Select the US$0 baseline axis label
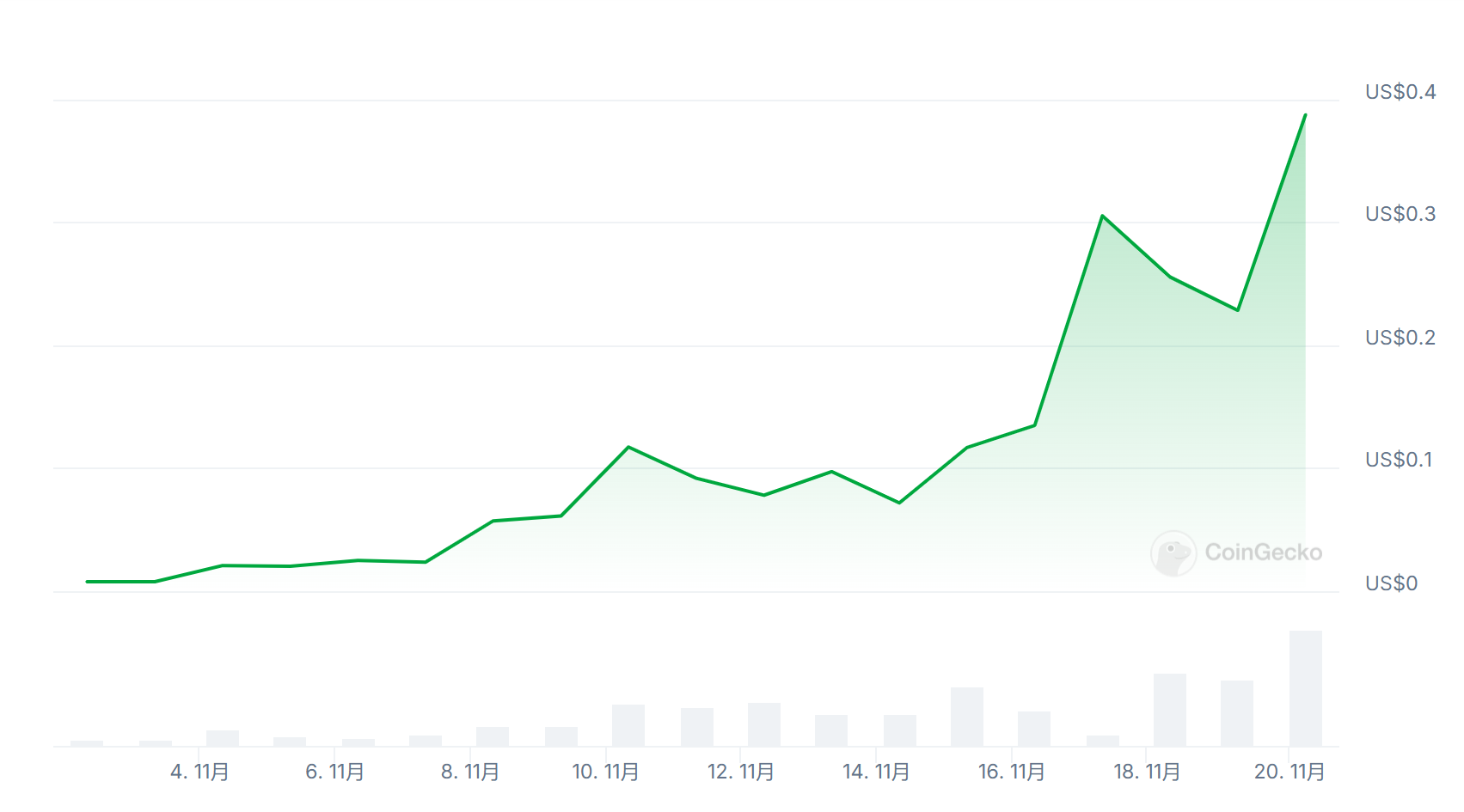Screen dimensions: 1464x812 pyautogui.click(x=1391, y=583)
